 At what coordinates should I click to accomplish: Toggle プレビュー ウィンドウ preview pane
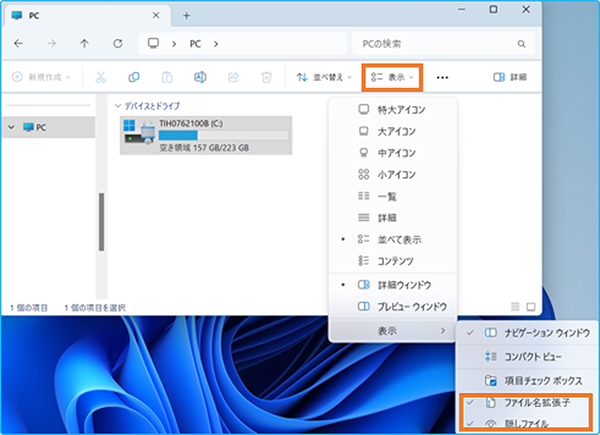(x=393, y=306)
